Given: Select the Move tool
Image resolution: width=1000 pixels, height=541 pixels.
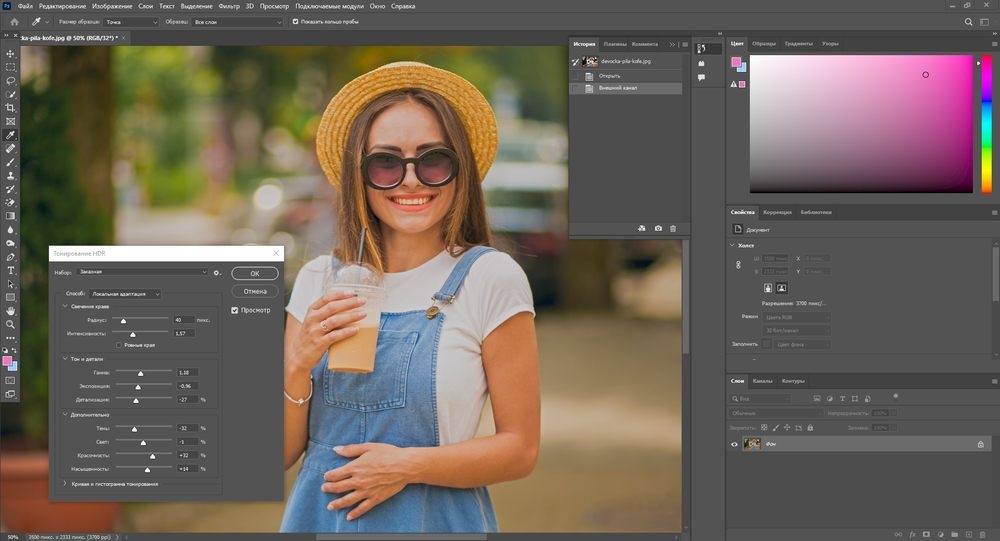Looking at the screenshot, I should [x=11, y=54].
